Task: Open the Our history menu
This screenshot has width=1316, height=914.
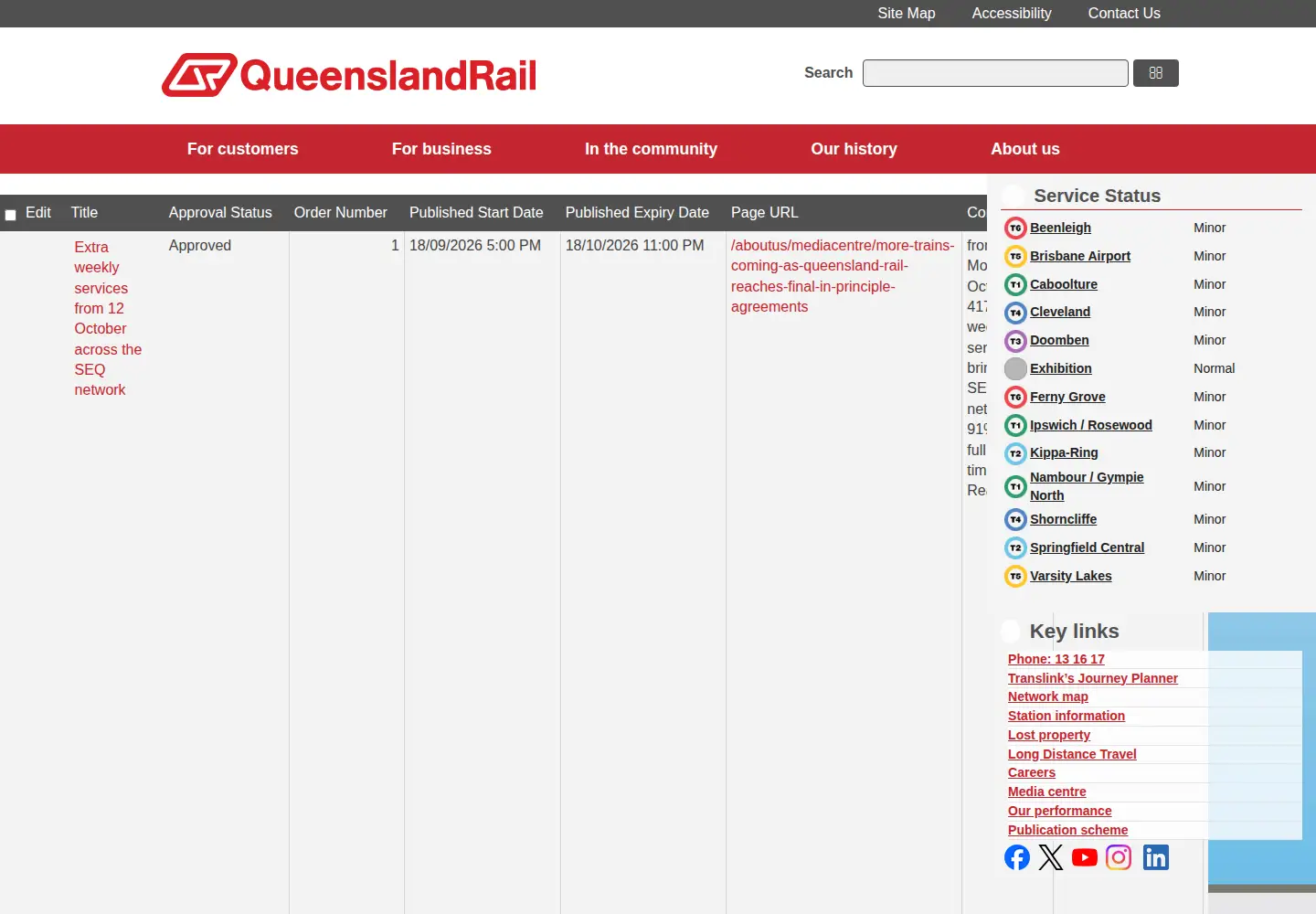Action: (854, 149)
